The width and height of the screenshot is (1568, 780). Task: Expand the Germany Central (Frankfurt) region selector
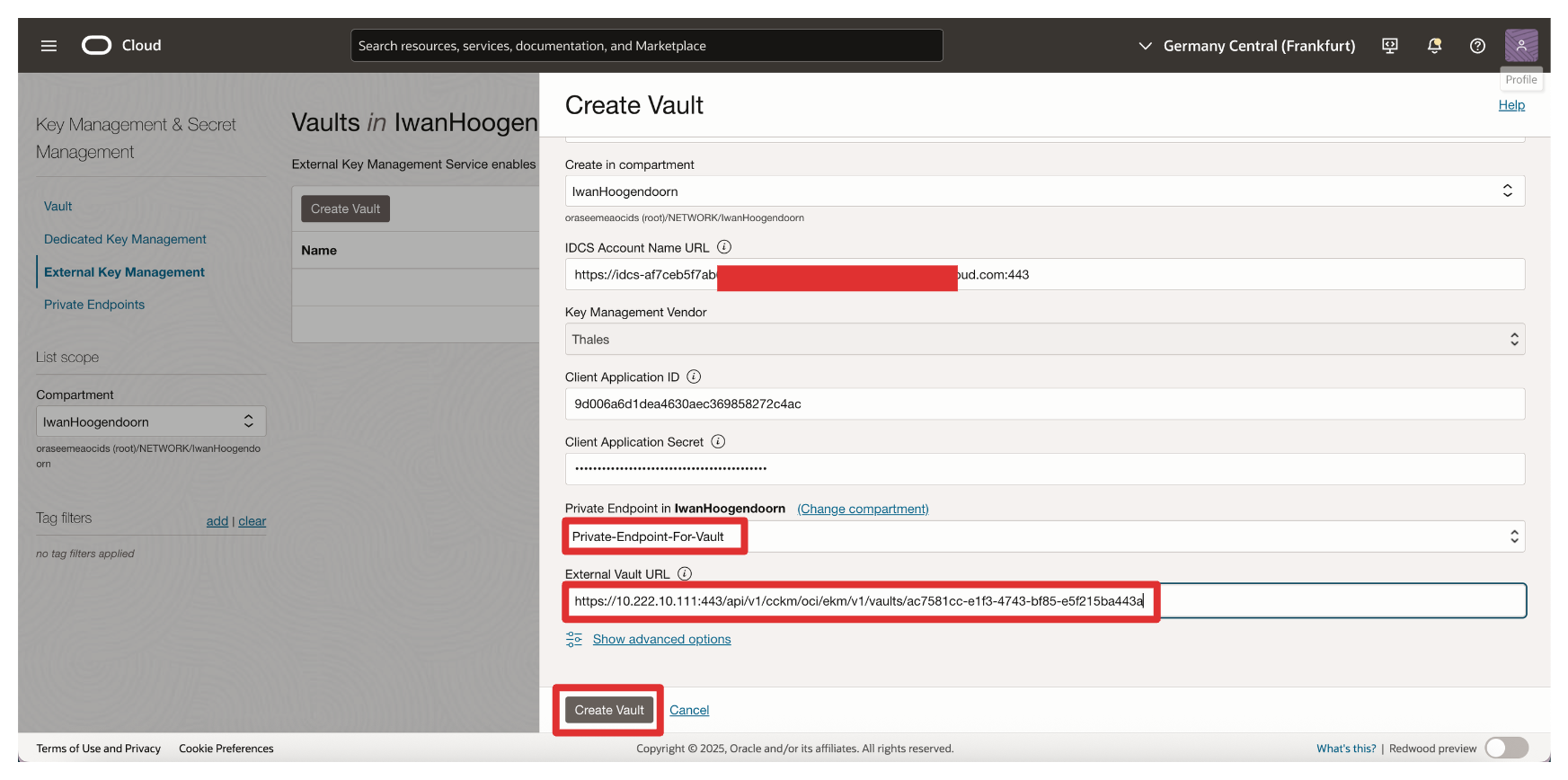tap(1247, 46)
